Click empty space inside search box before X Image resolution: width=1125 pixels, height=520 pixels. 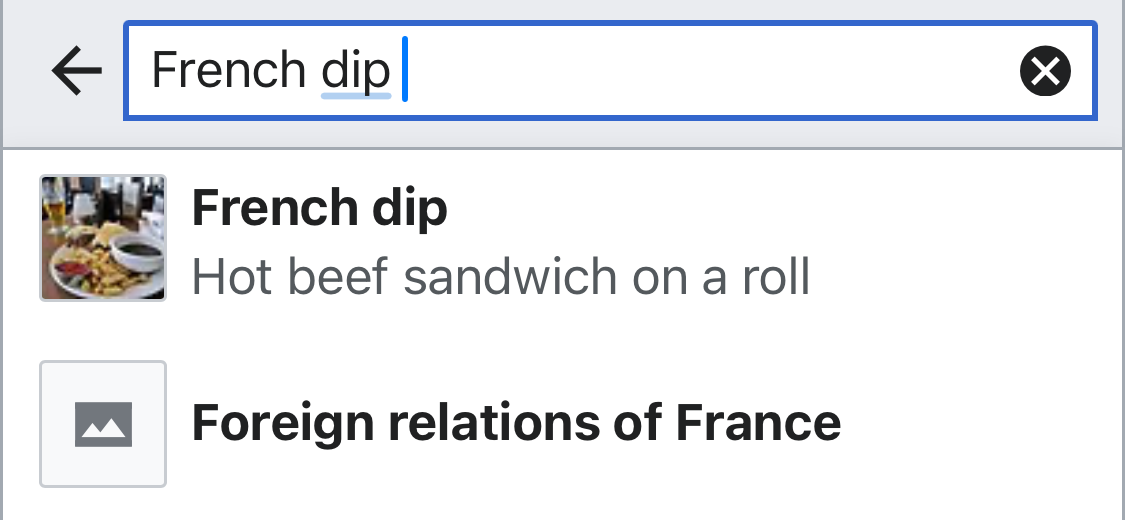coord(700,71)
